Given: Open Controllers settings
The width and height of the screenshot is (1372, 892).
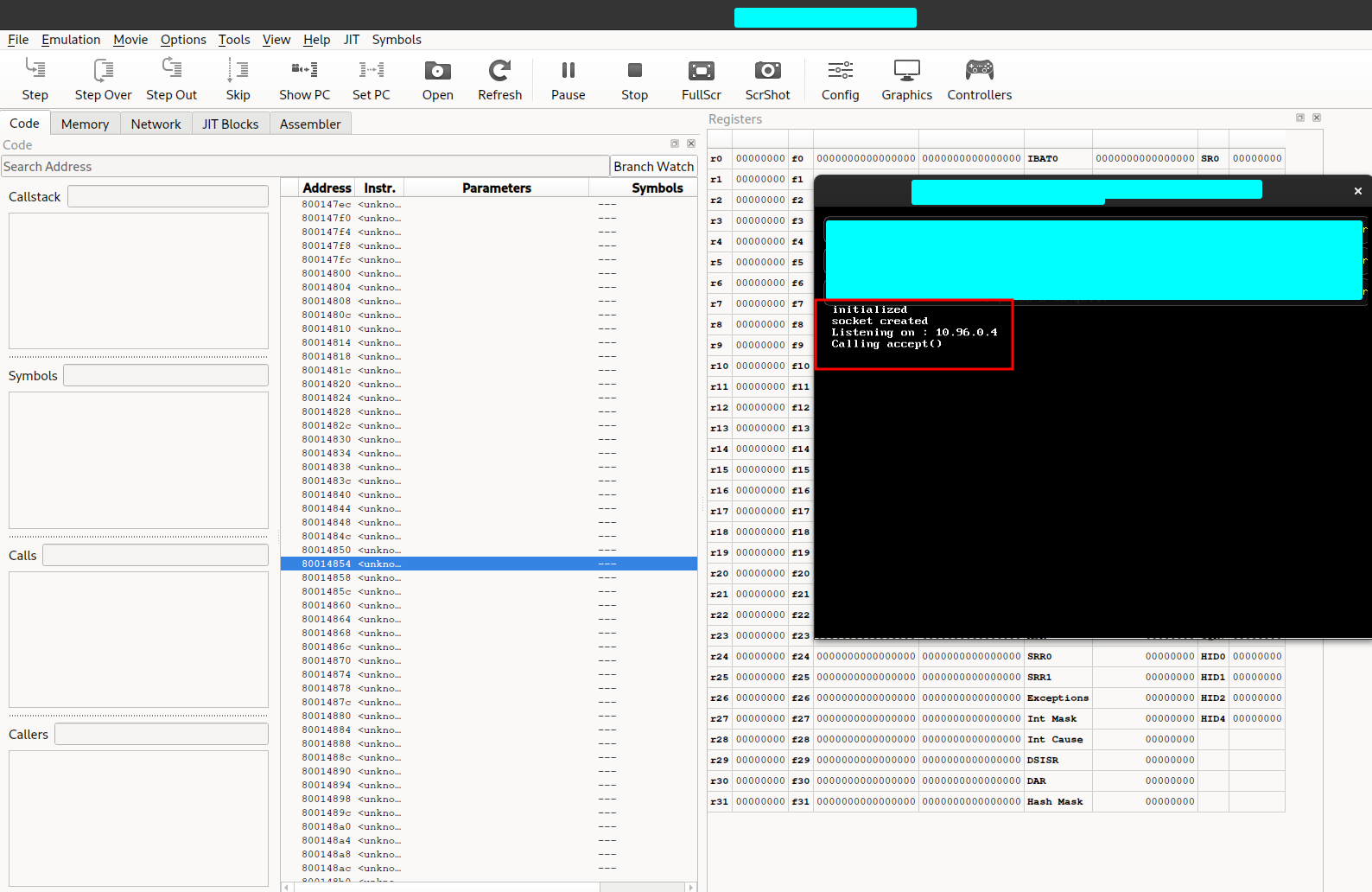Looking at the screenshot, I should (x=979, y=80).
